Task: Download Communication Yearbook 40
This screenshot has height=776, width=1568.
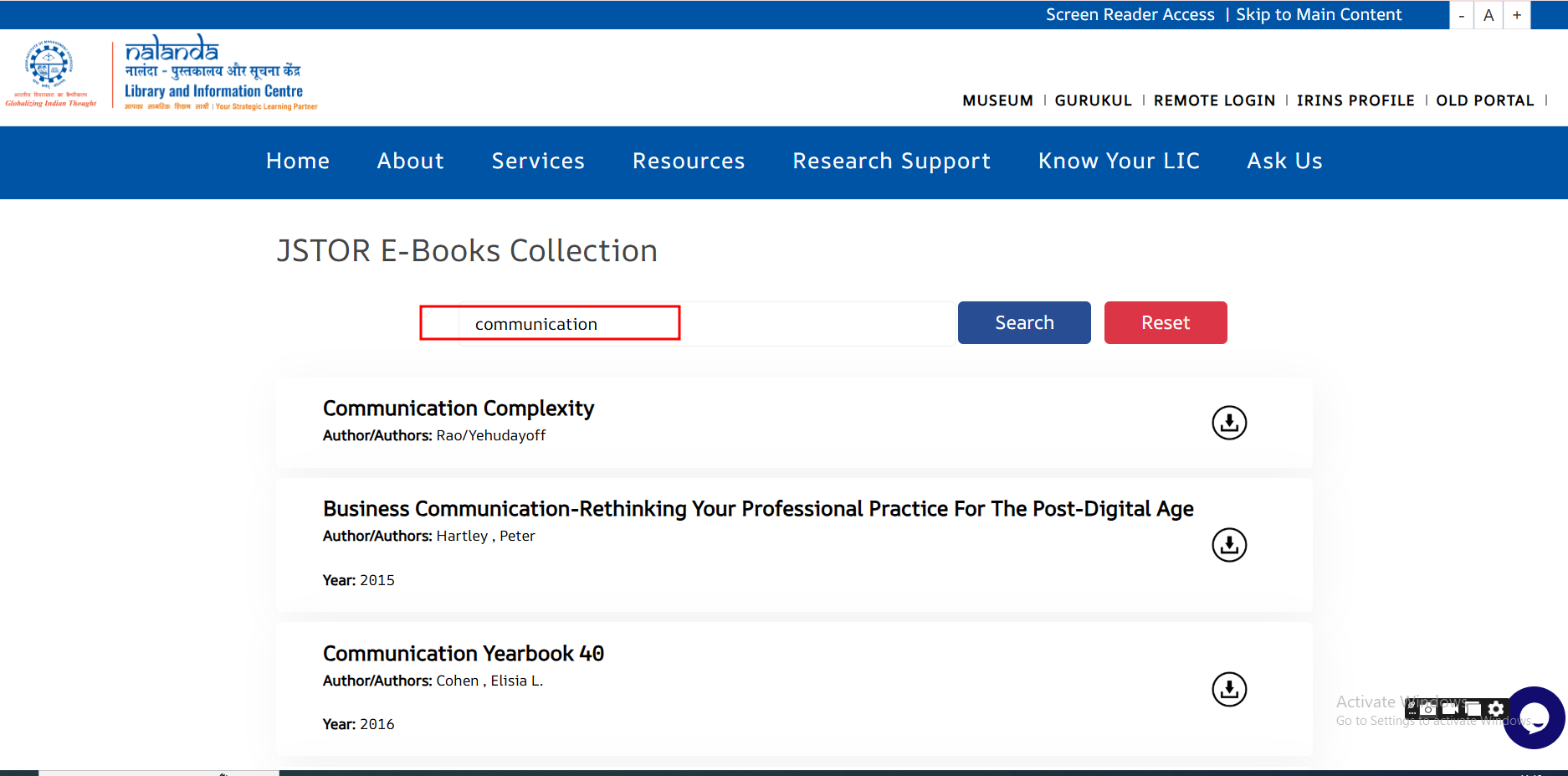Action: pyautogui.click(x=1229, y=689)
